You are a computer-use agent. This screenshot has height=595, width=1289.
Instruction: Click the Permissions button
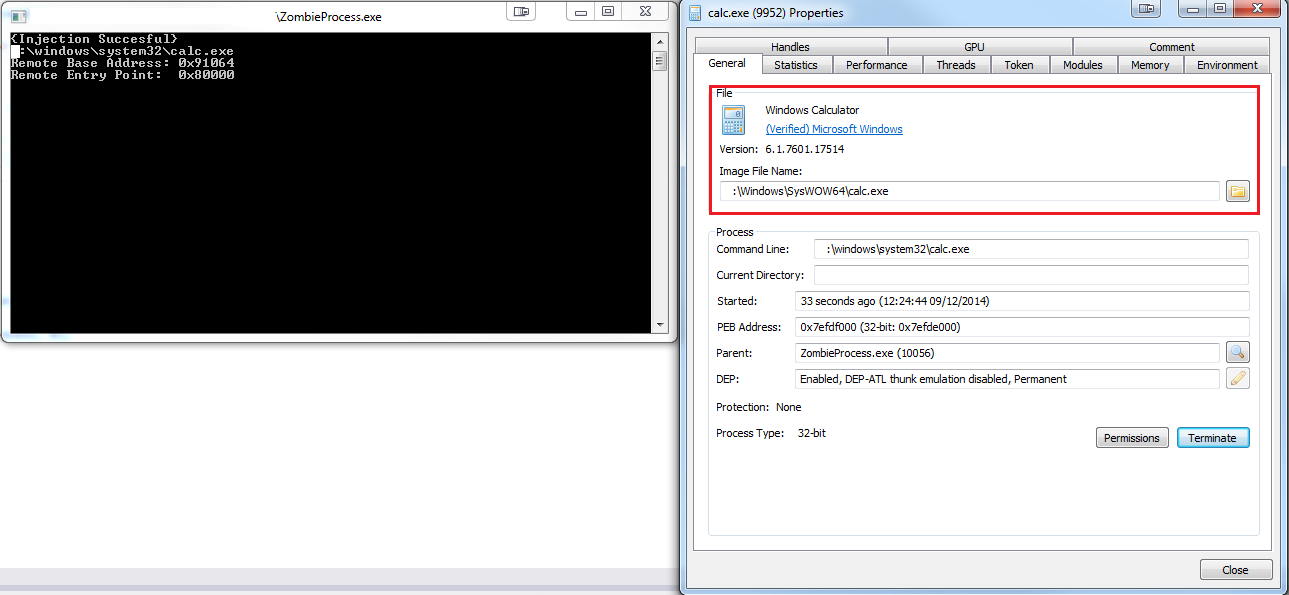pos(1132,438)
